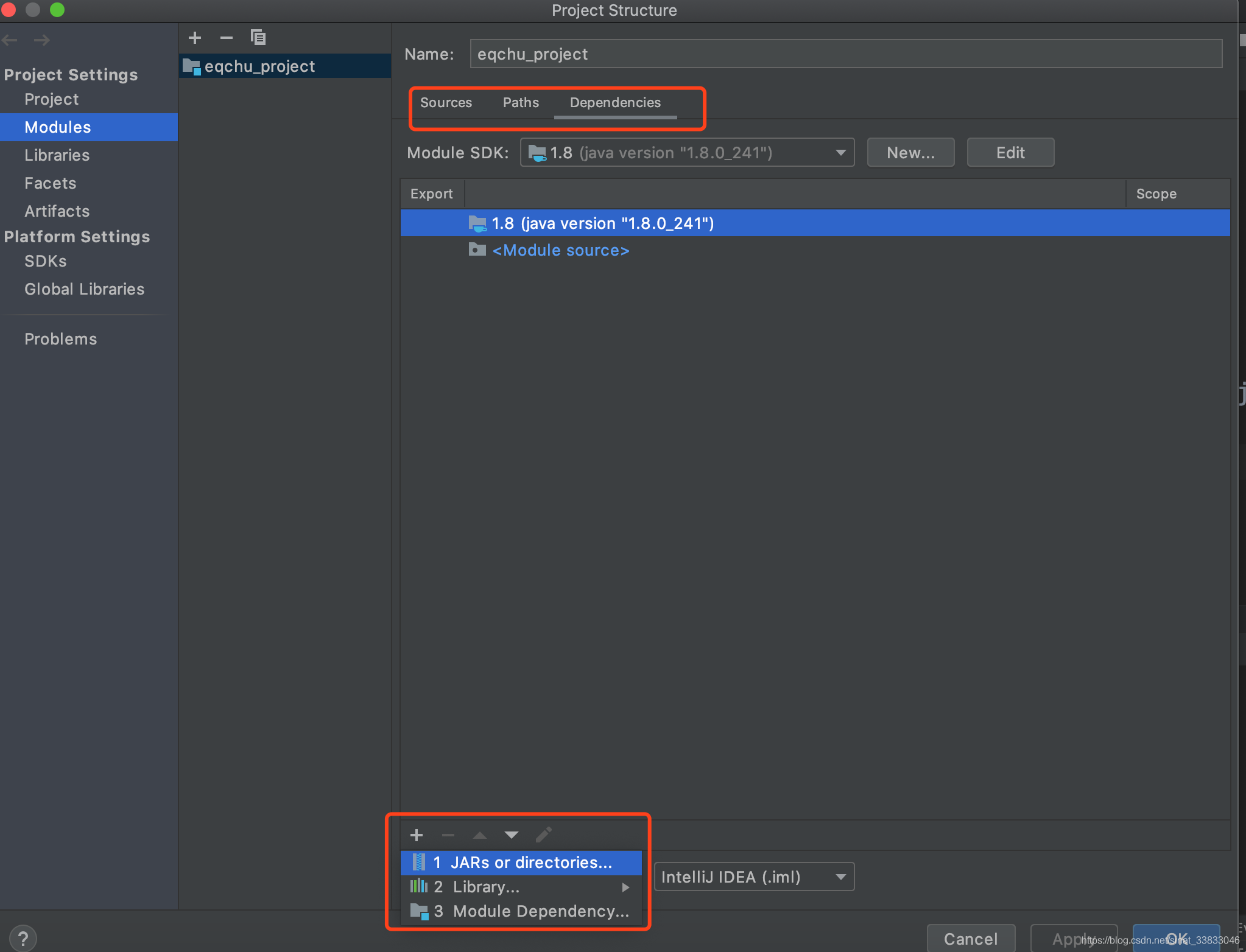Click the move dependency down arrow
1246x952 pixels.
(512, 835)
